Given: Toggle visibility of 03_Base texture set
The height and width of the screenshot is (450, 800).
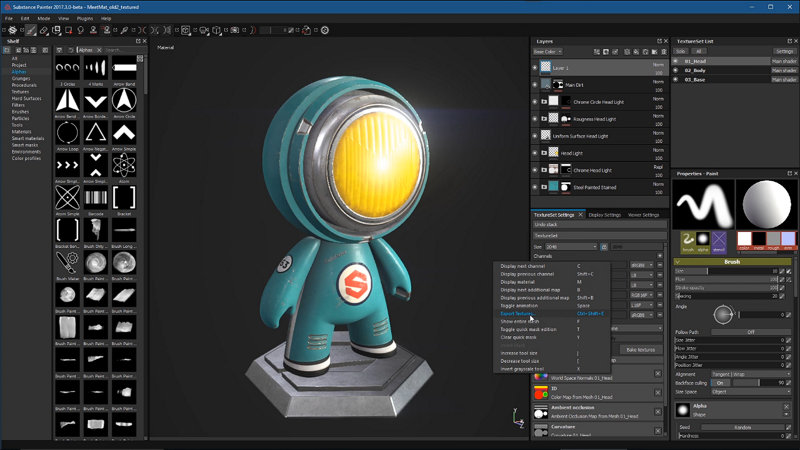Looking at the screenshot, I should [x=676, y=80].
